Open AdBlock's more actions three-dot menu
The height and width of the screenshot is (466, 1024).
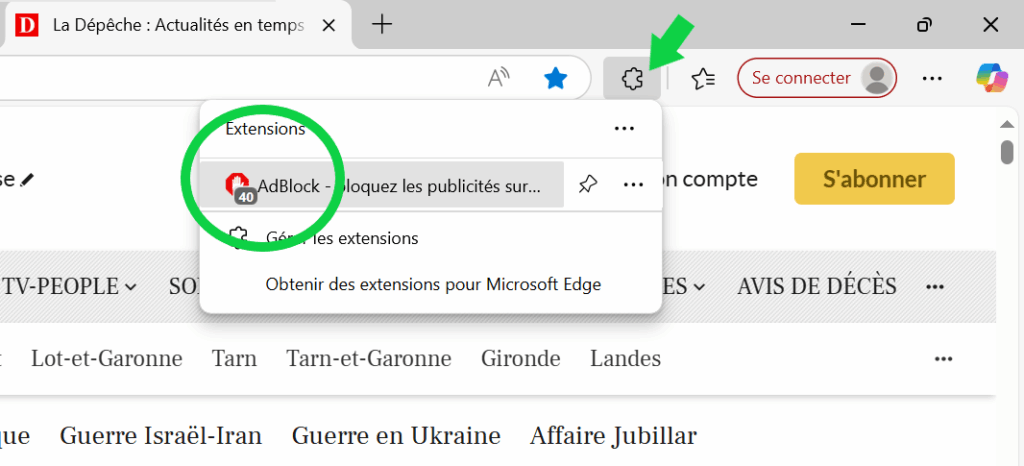click(x=632, y=184)
